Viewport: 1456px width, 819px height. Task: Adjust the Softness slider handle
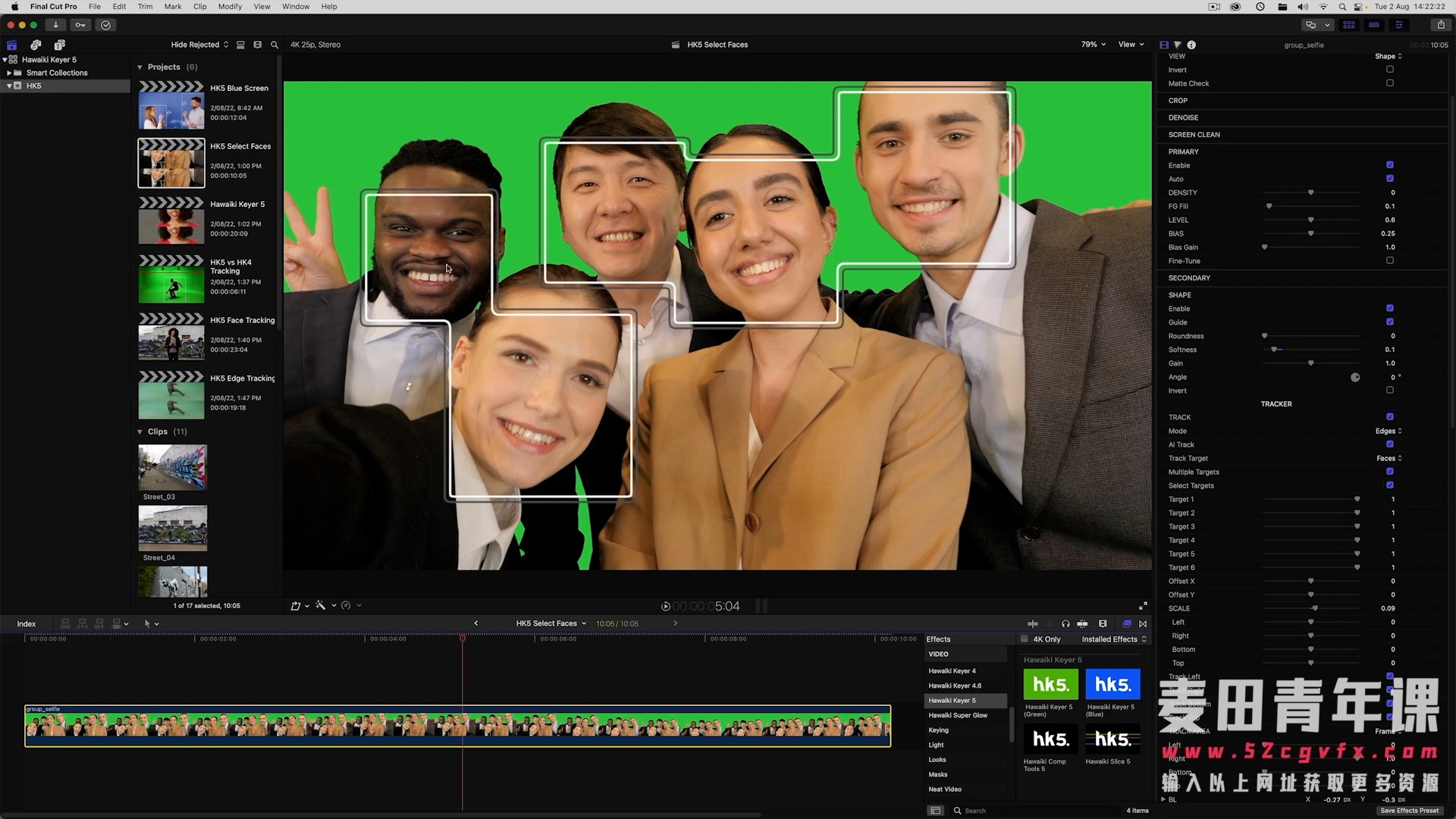click(1275, 350)
